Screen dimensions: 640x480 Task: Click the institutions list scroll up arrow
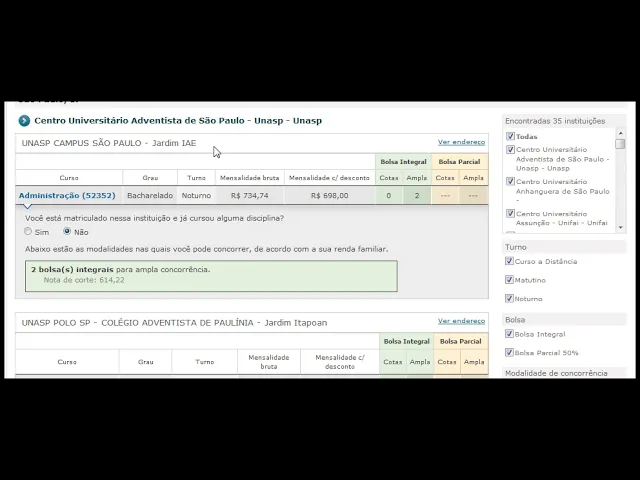[620, 133]
